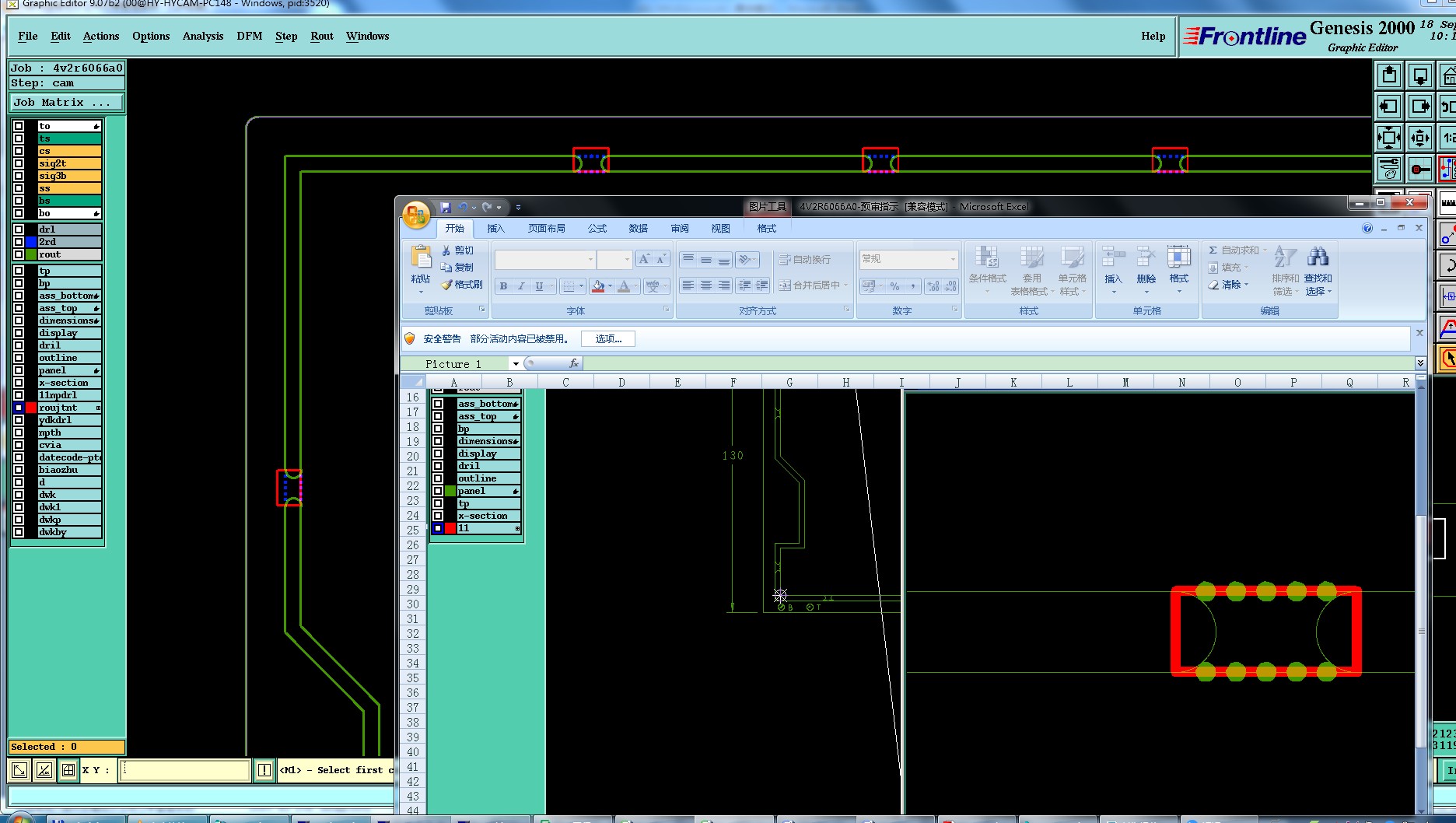Screen dimensions: 1456x823
Task: Toggle the checkbox for the drl layer
Action: pyautogui.click(x=19, y=229)
